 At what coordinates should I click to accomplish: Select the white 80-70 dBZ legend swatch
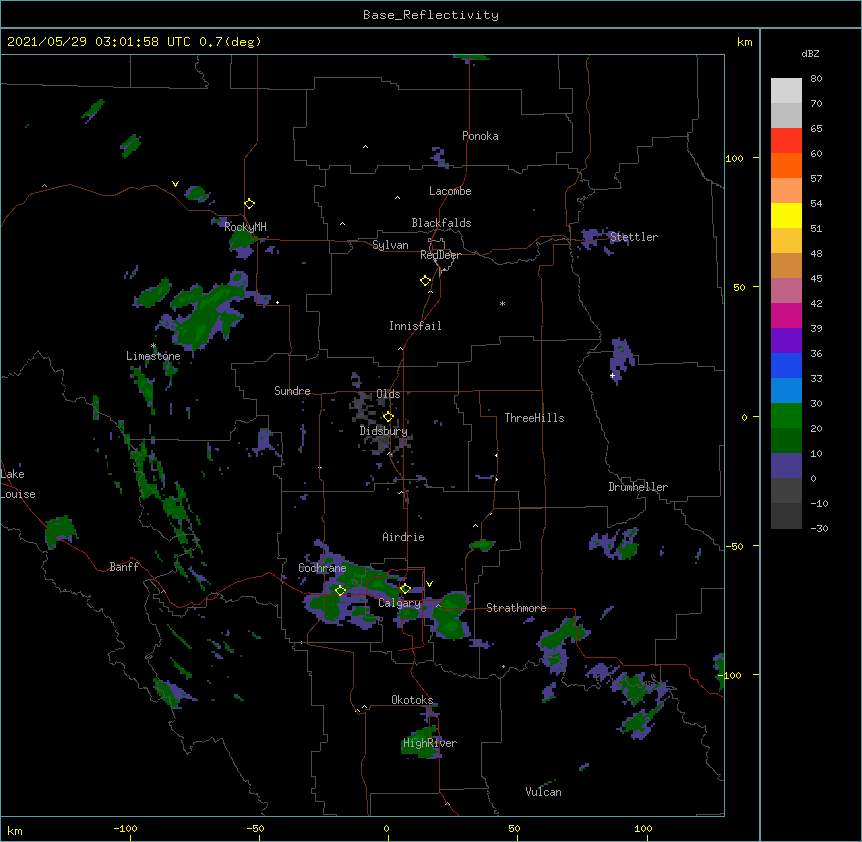tap(786, 91)
